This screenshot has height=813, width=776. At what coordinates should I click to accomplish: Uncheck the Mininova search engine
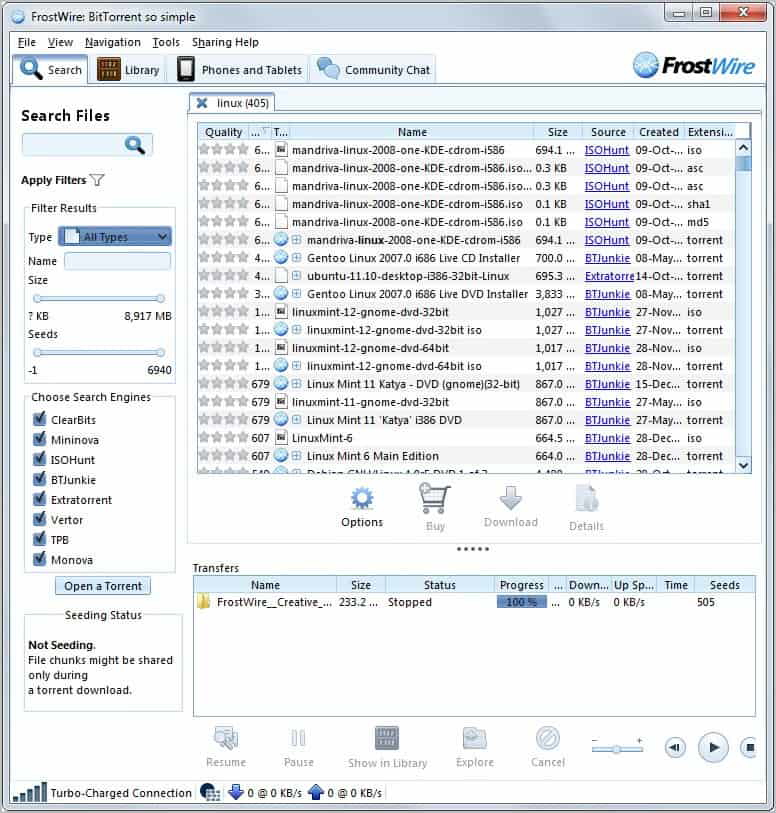[39, 439]
